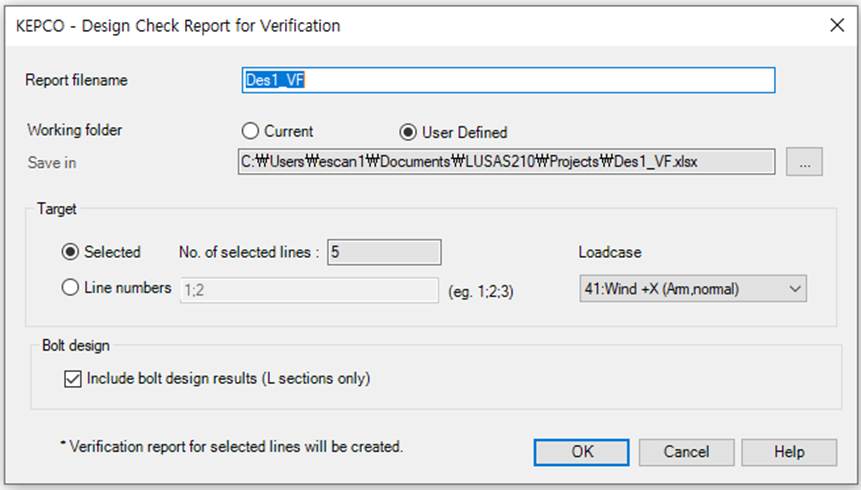Screen dimensions: 861x490
Task: Click the Save in path field
Action: tap(506, 162)
